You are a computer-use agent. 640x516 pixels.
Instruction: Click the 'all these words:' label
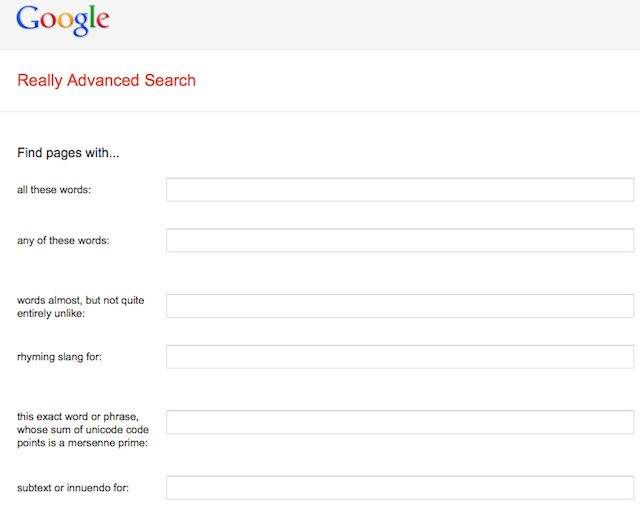click(x=54, y=190)
